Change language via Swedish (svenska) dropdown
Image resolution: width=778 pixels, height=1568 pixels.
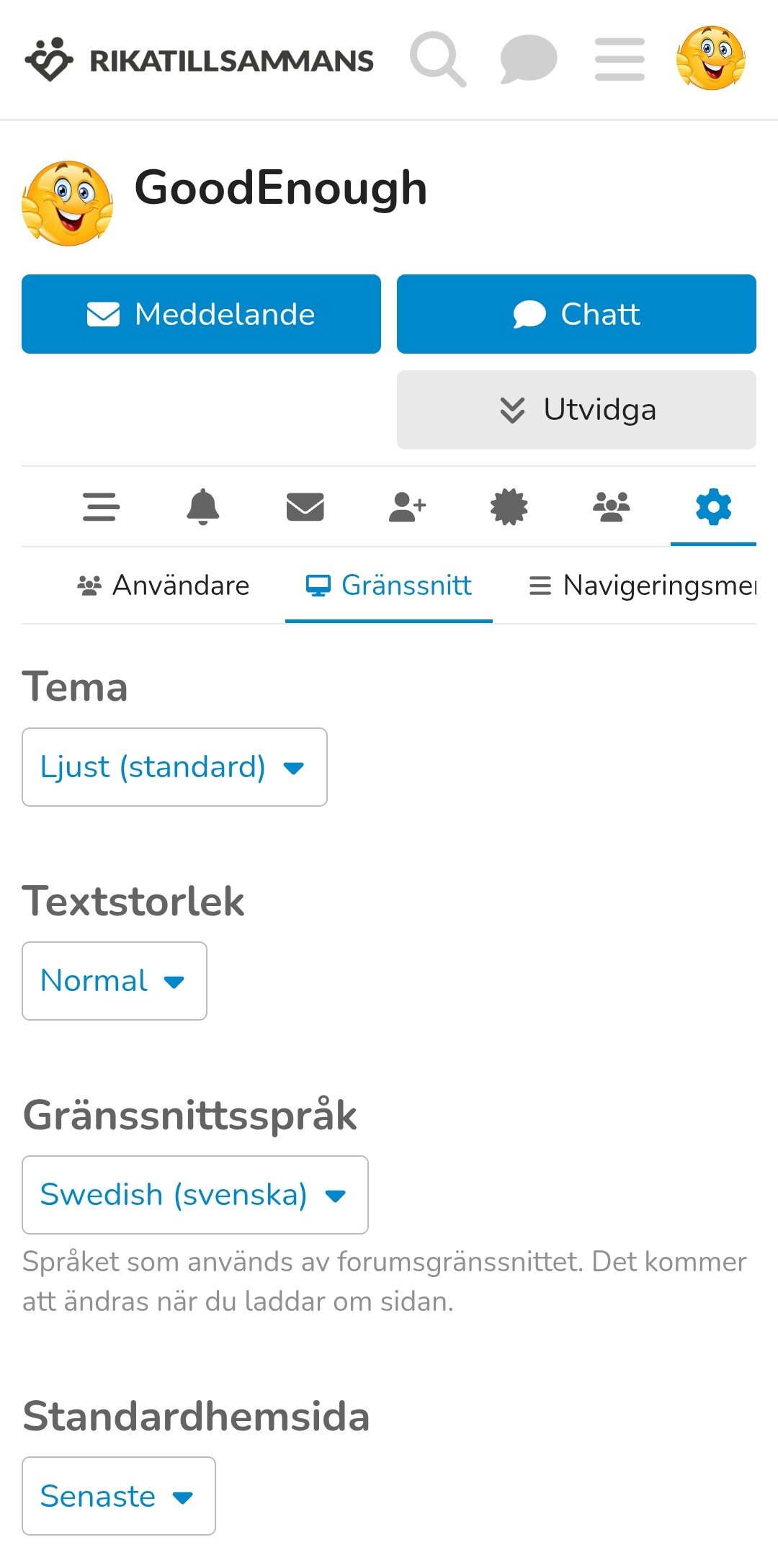point(195,1195)
